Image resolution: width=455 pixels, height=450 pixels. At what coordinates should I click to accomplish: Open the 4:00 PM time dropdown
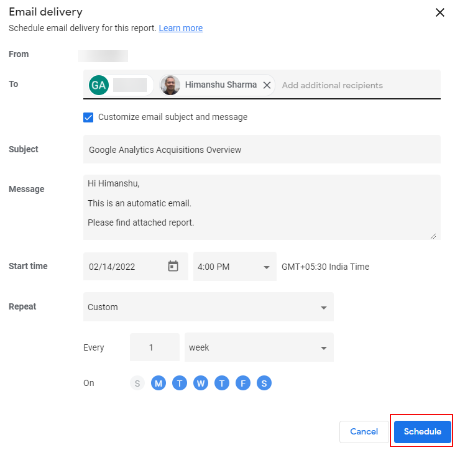(235, 266)
